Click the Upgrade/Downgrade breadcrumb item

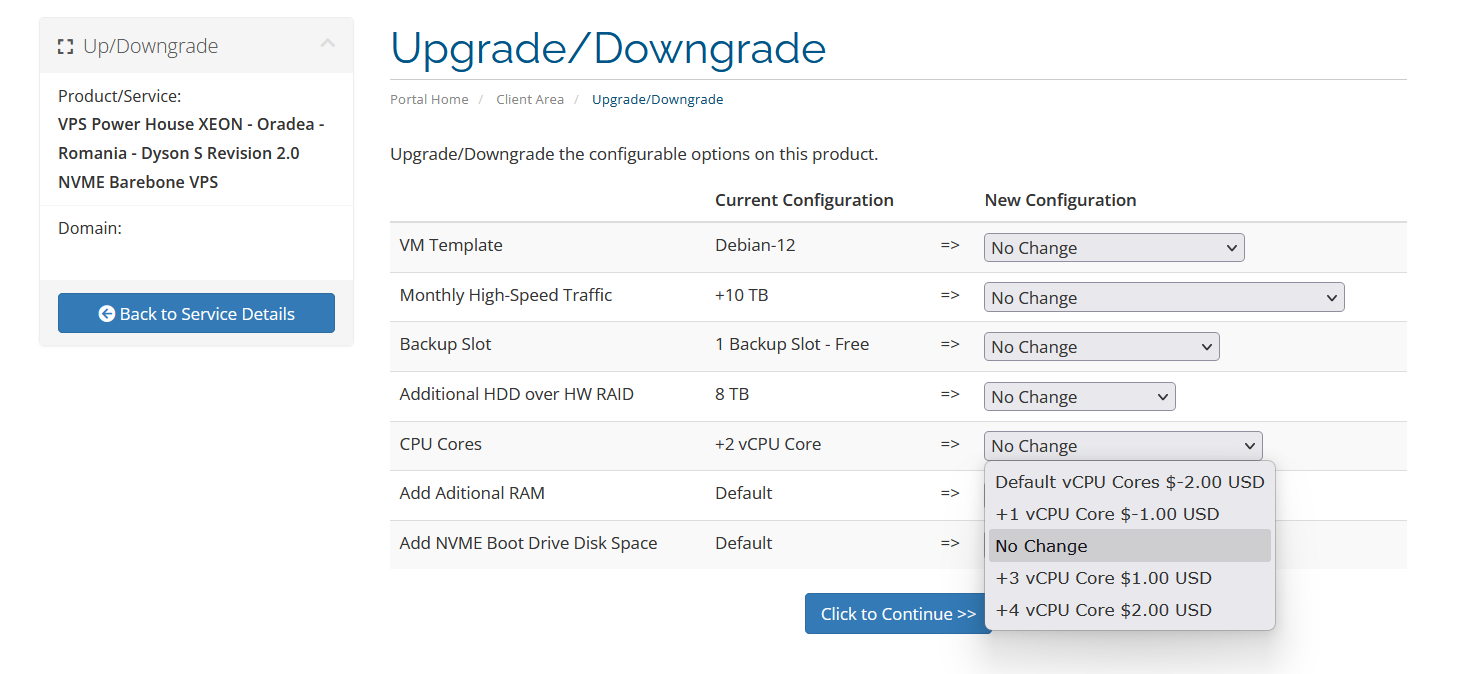[657, 100]
